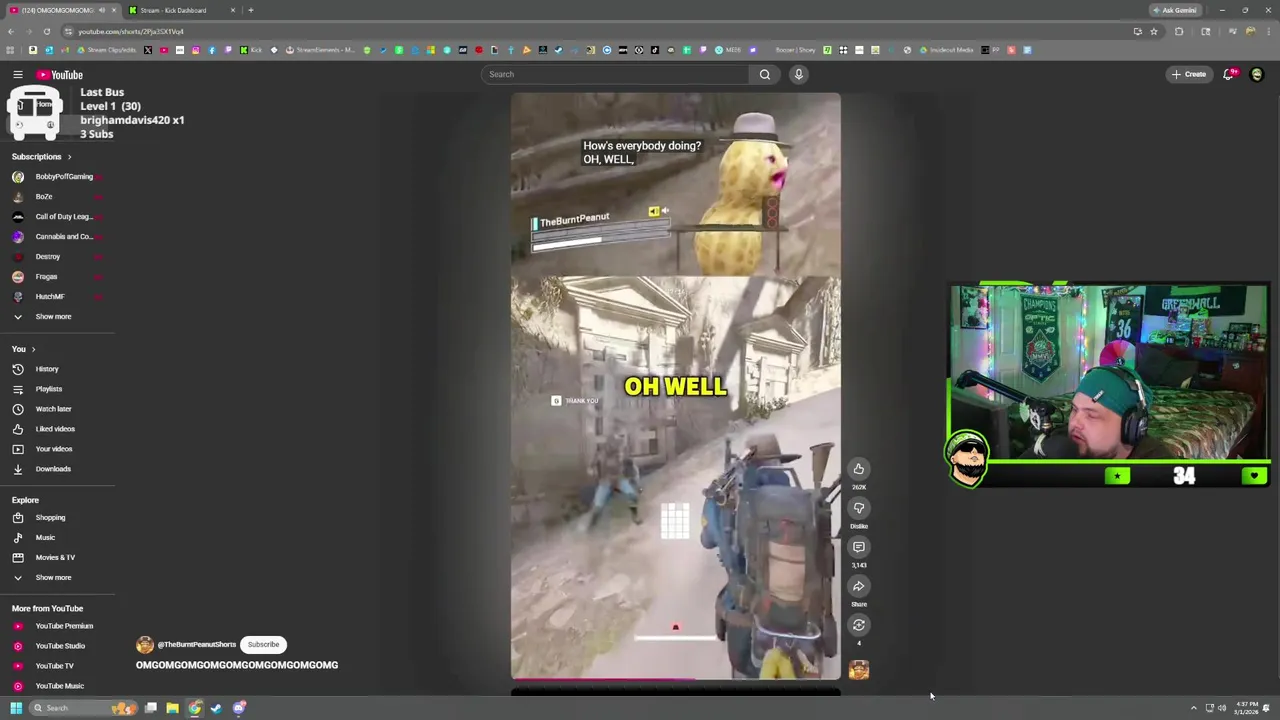Viewport: 1280px width, 720px height.
Task: Mute the YouTube tab audio icon
Action: click(101, 10)
